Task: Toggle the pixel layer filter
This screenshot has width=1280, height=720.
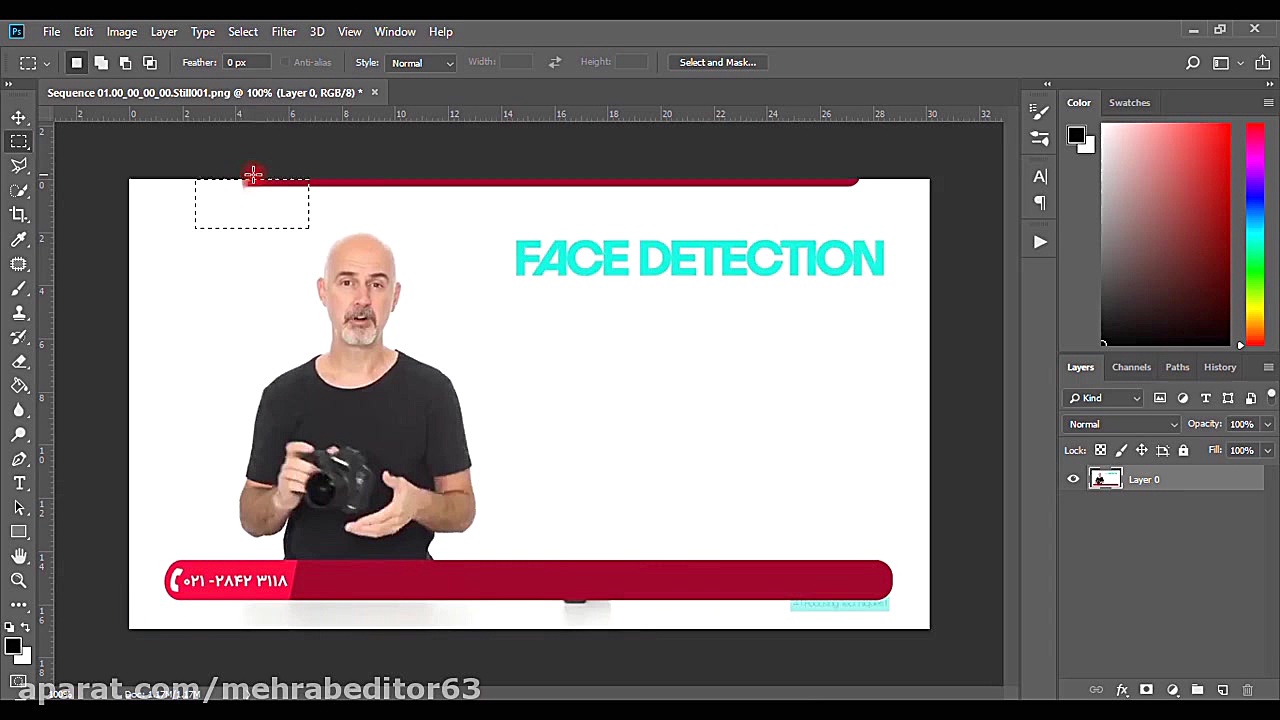Action: [1160, 398]
